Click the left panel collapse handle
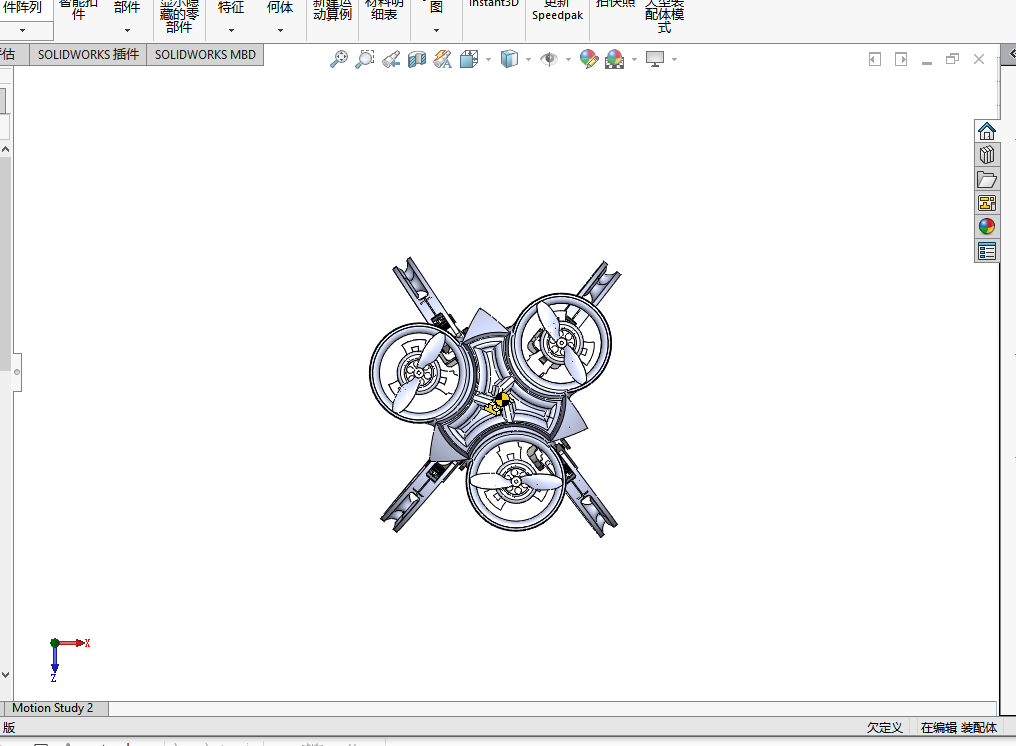1016x746 pixels. [x=17, y=372]
